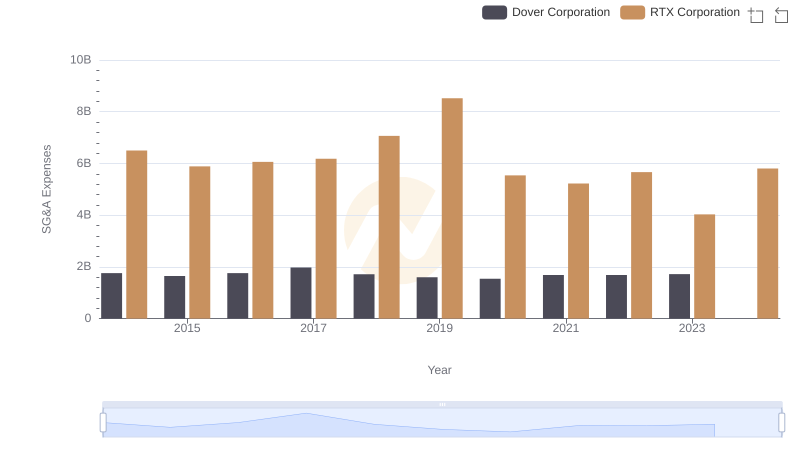
Task: Grab the left data zoom slider handle
Action: pos(103,423)
